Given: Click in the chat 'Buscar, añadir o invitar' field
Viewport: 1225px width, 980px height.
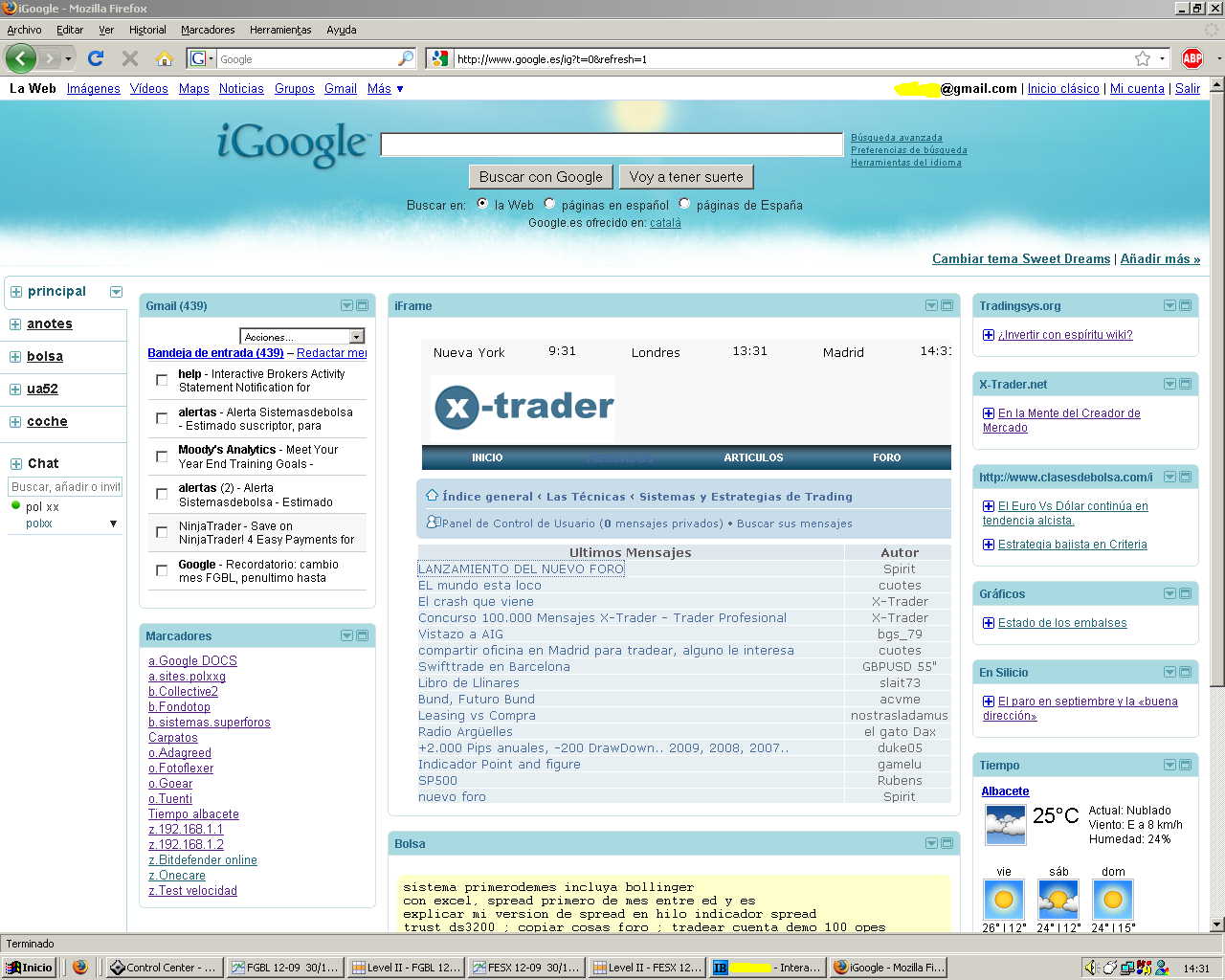Looking at the screenshot, I should pyautogui.click(x=65, y=487).
